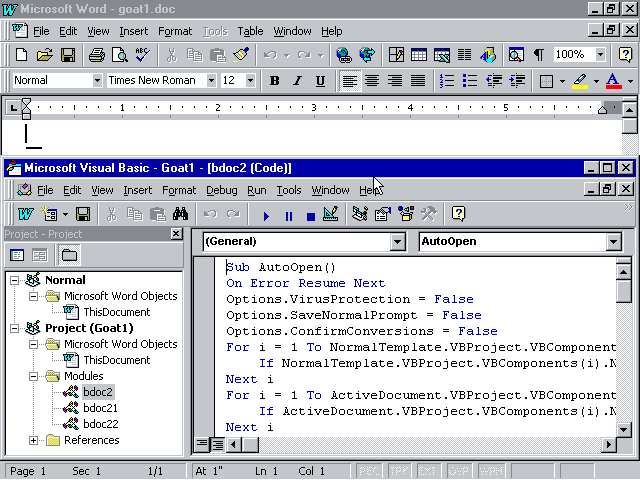Toggle Show/Hide paragraph marks
640x480 pixels.
pos(539,55)
